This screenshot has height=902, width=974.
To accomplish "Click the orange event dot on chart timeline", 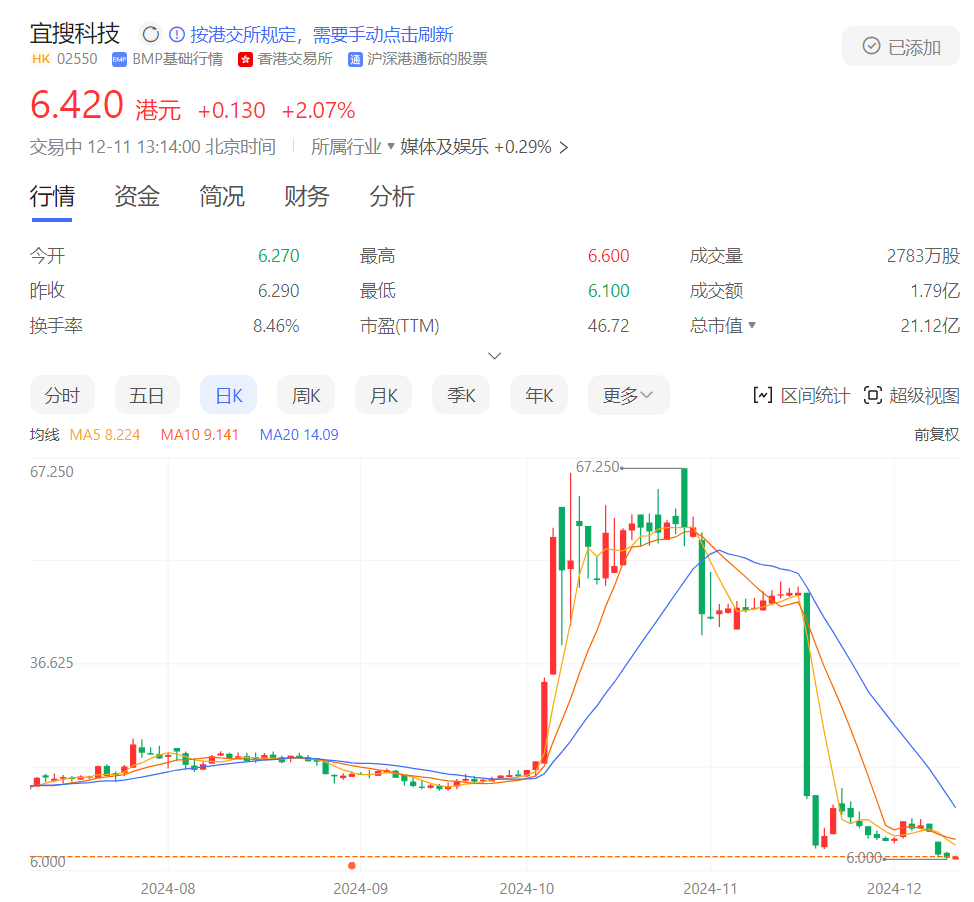I will pyautogui.click(x=352, y=866).
